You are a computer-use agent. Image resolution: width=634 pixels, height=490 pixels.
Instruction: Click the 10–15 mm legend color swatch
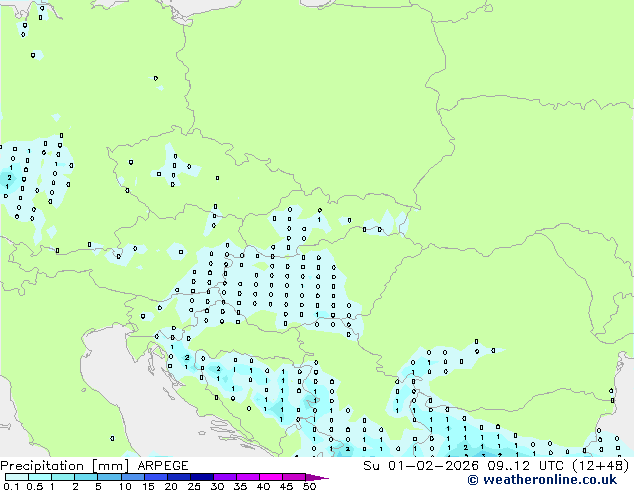click(x=132, y=477)
